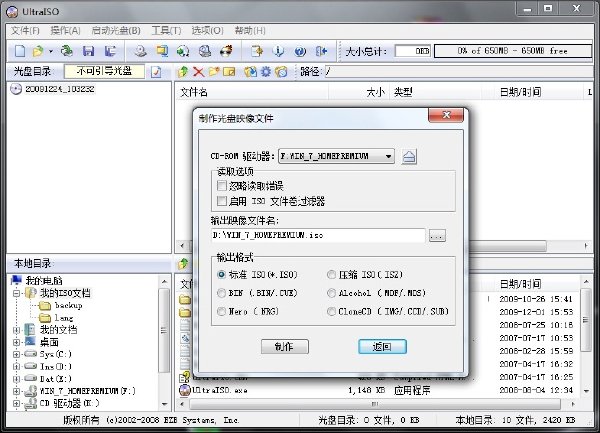Click the output image file name field
The height and width of the screenshot is (433, 600).
318,235
